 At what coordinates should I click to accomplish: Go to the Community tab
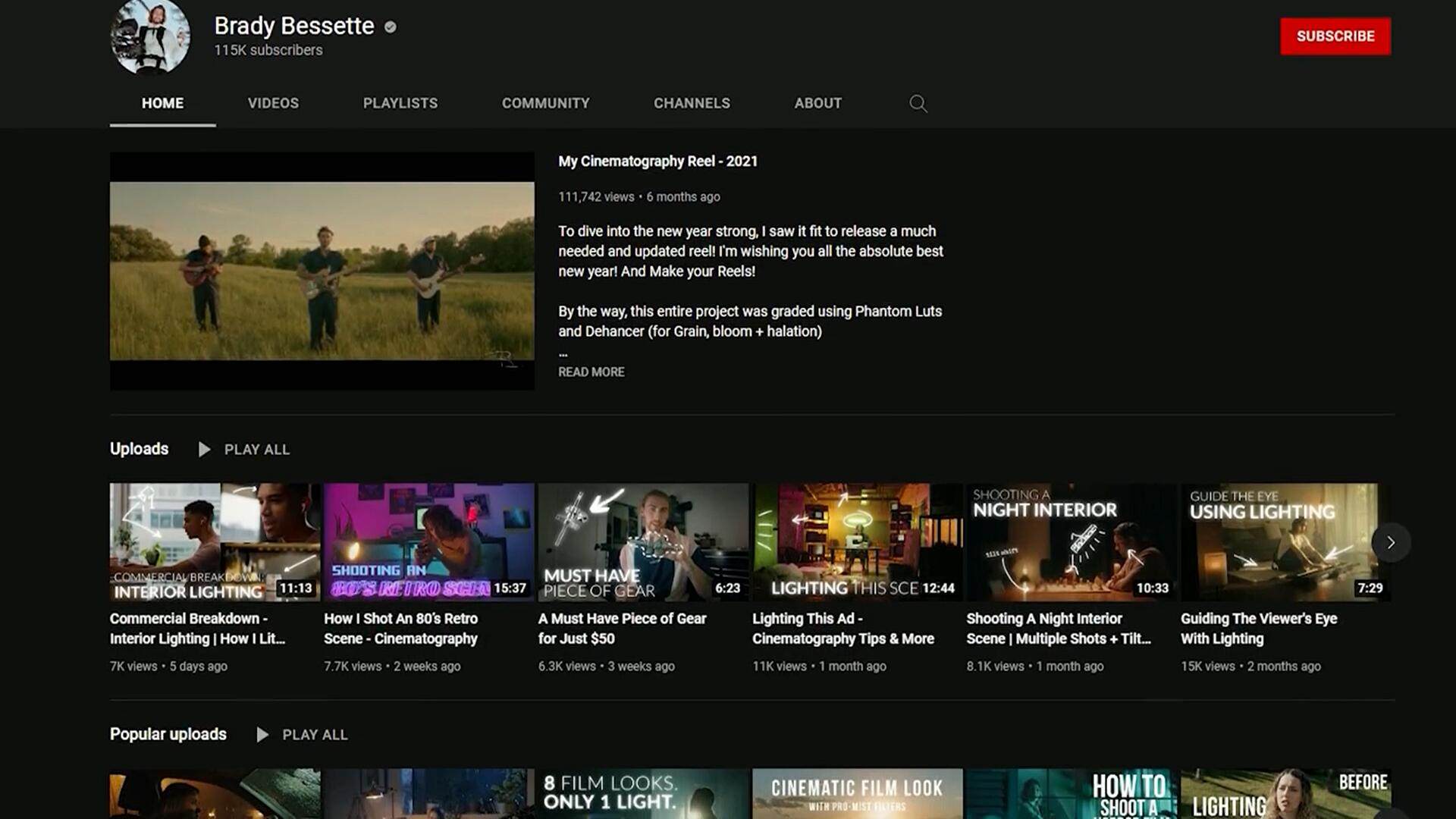pyautogui.click(x=545, y=103)
